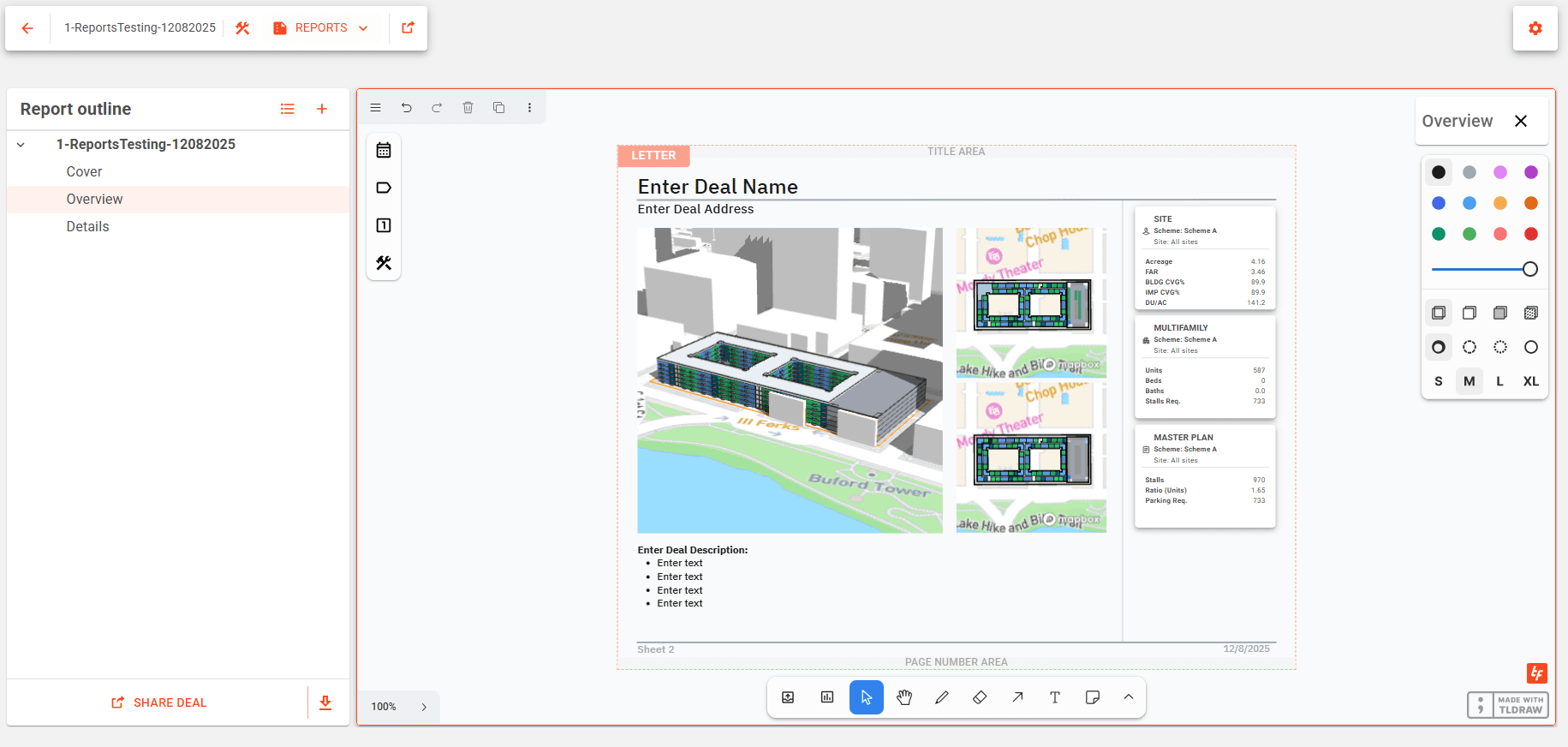This screenshot has height=747, width=1568.
Task: Activate the Text tool
Action: point(1055,697)
